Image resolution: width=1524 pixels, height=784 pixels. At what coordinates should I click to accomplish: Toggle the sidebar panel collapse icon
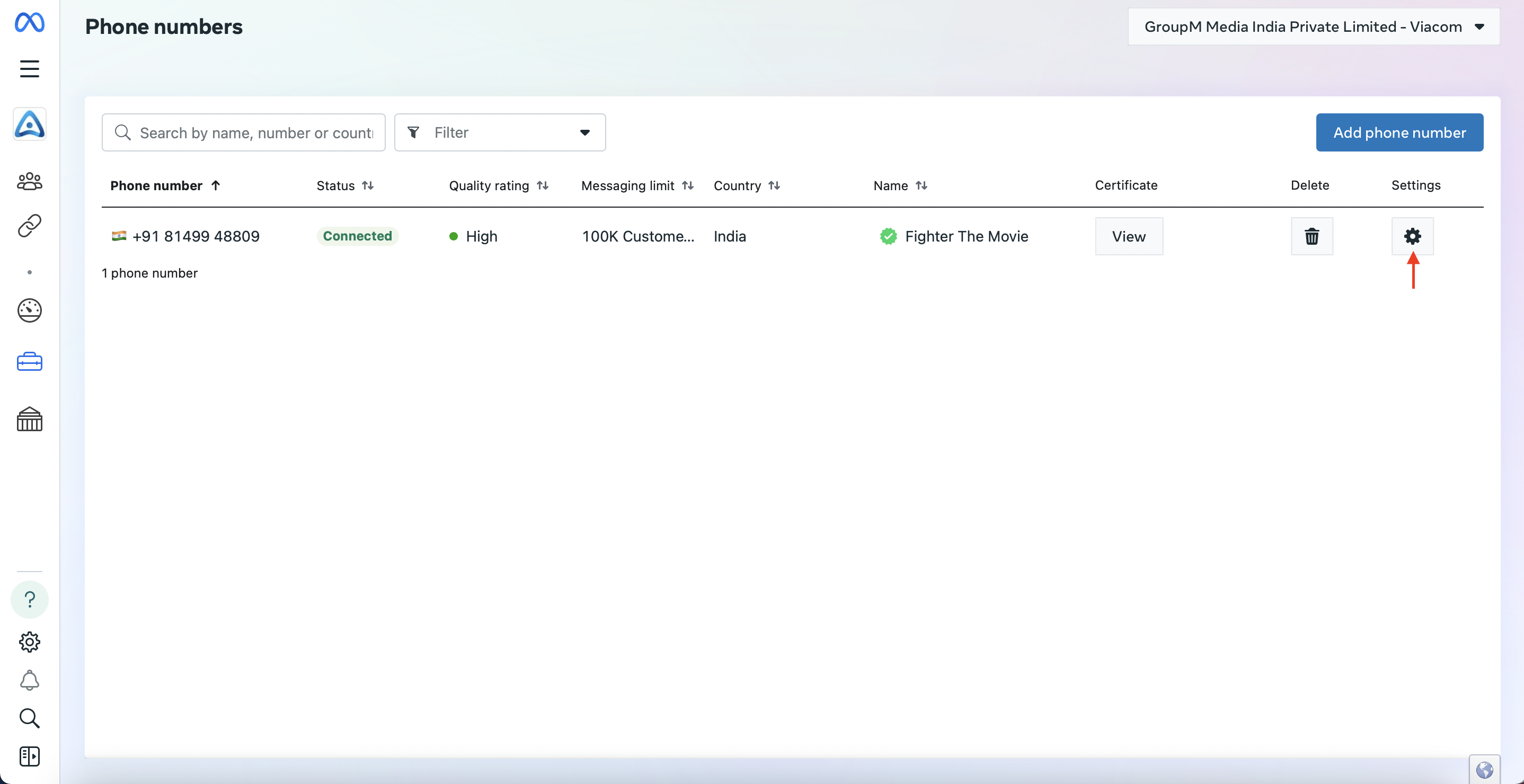30,756
